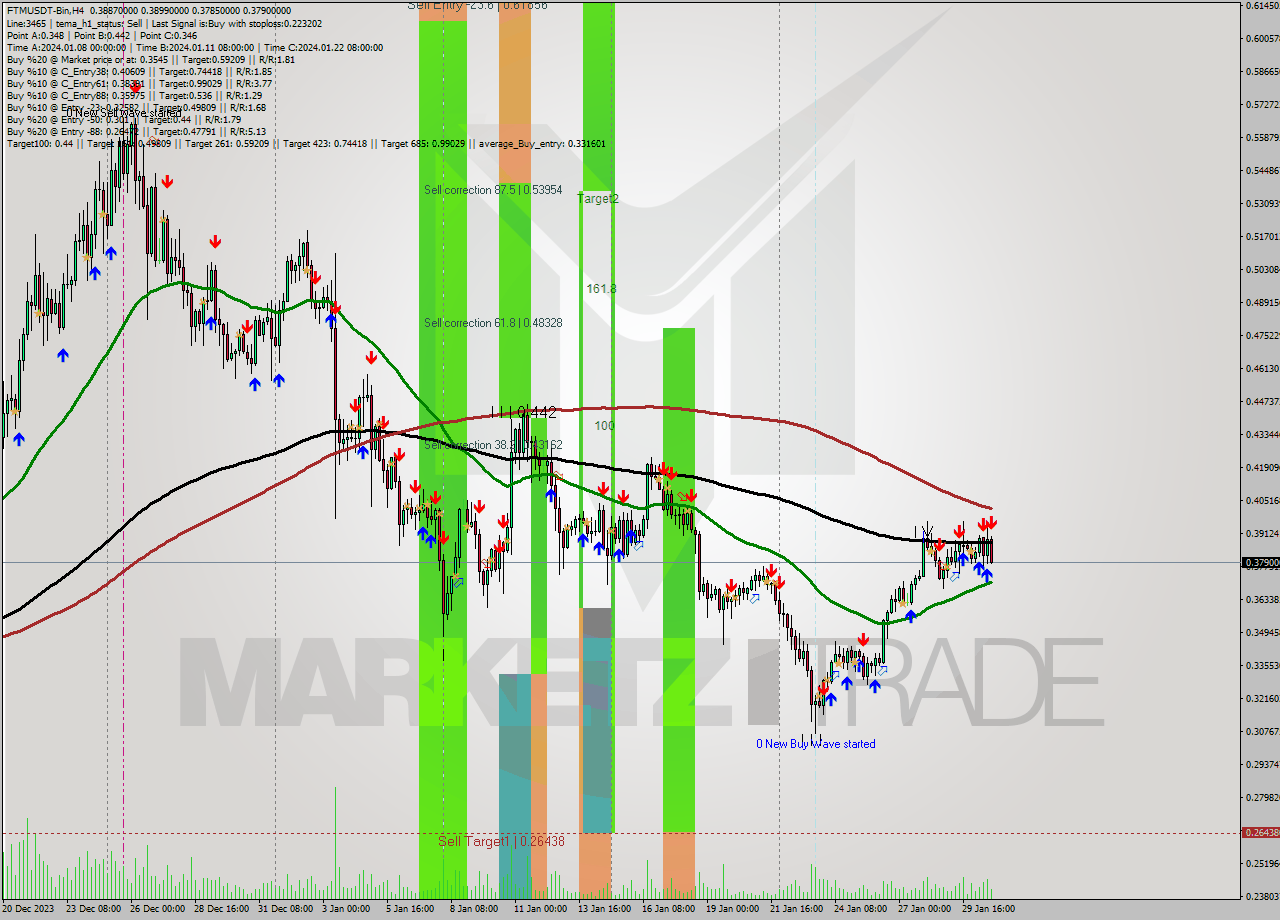1280x920 pixels.
Task: Click 'Sell correction 61.8 | 0.48328' label
Action: pyautogui.click(x=492, y=323)
